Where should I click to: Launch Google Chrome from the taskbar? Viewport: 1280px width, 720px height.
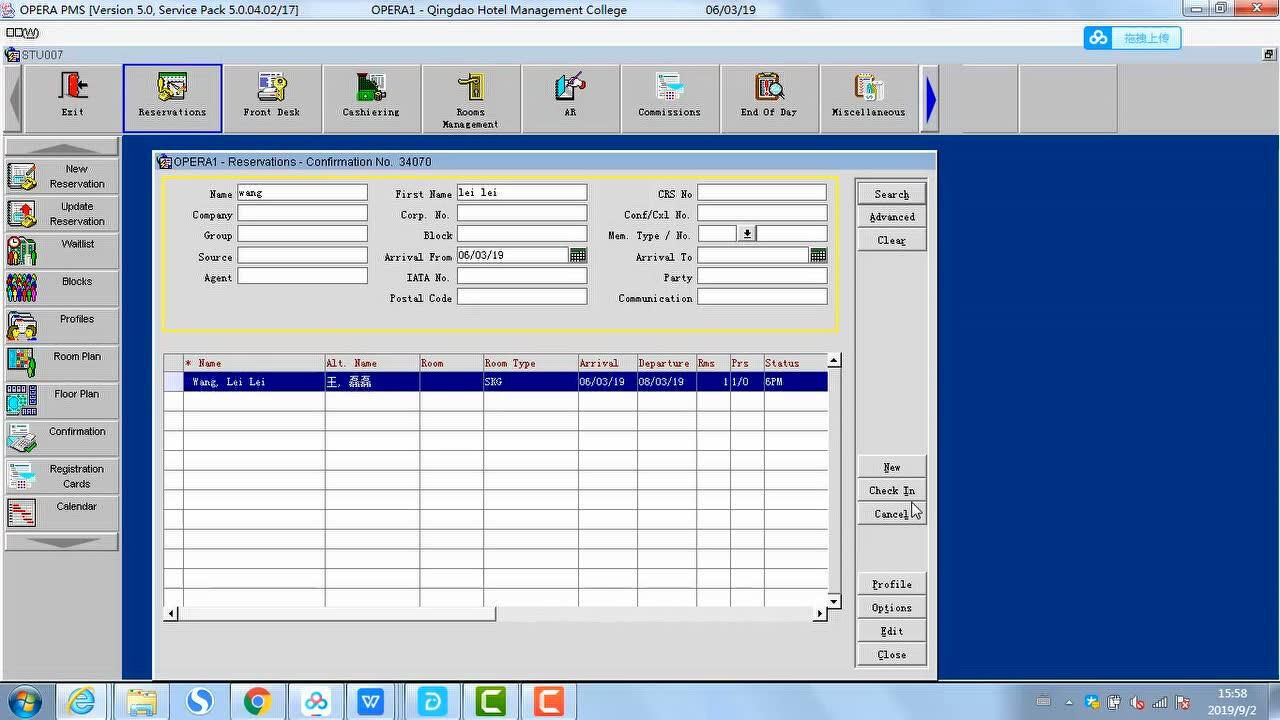(257, 702)
